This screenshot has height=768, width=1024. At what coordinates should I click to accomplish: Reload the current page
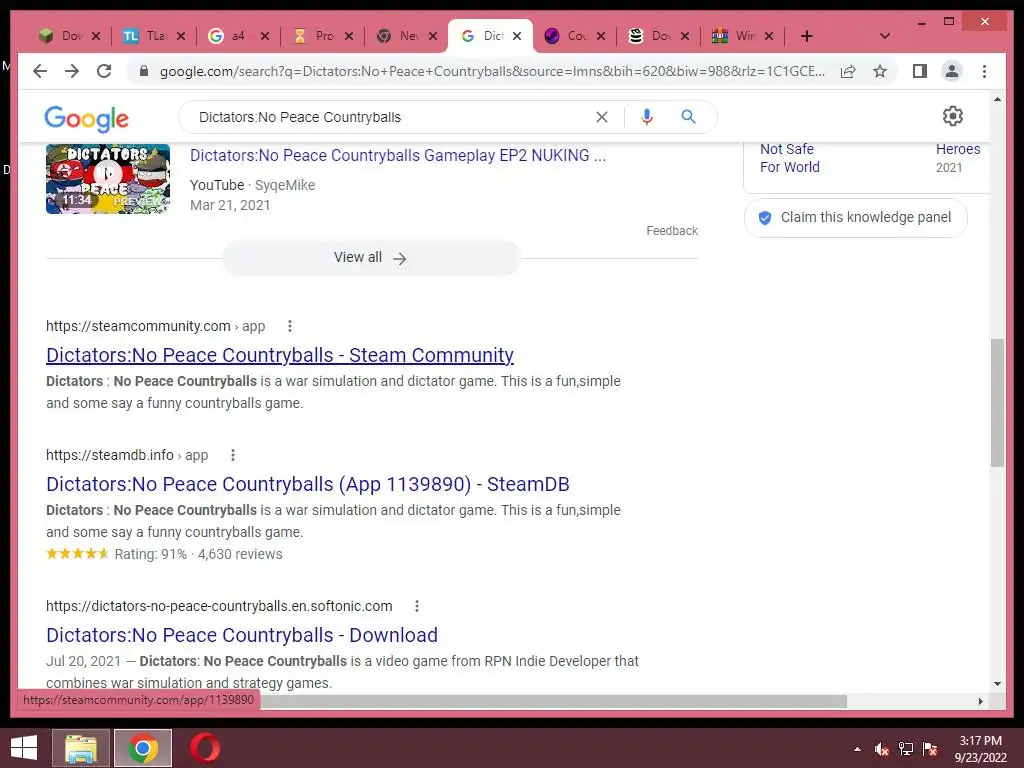[x=104, y=71]
